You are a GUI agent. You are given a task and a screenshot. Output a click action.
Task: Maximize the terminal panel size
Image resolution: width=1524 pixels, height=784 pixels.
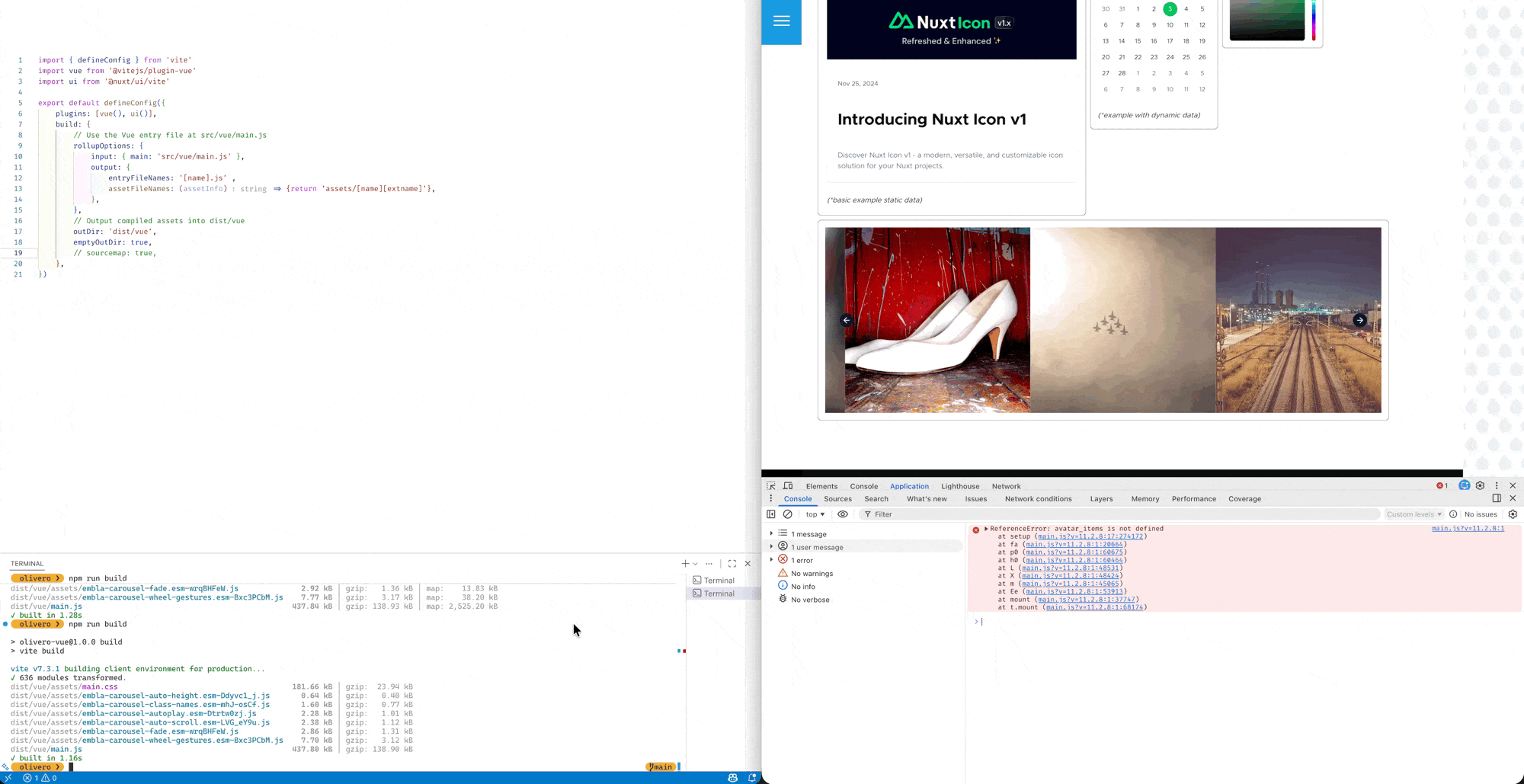(732, 564)
